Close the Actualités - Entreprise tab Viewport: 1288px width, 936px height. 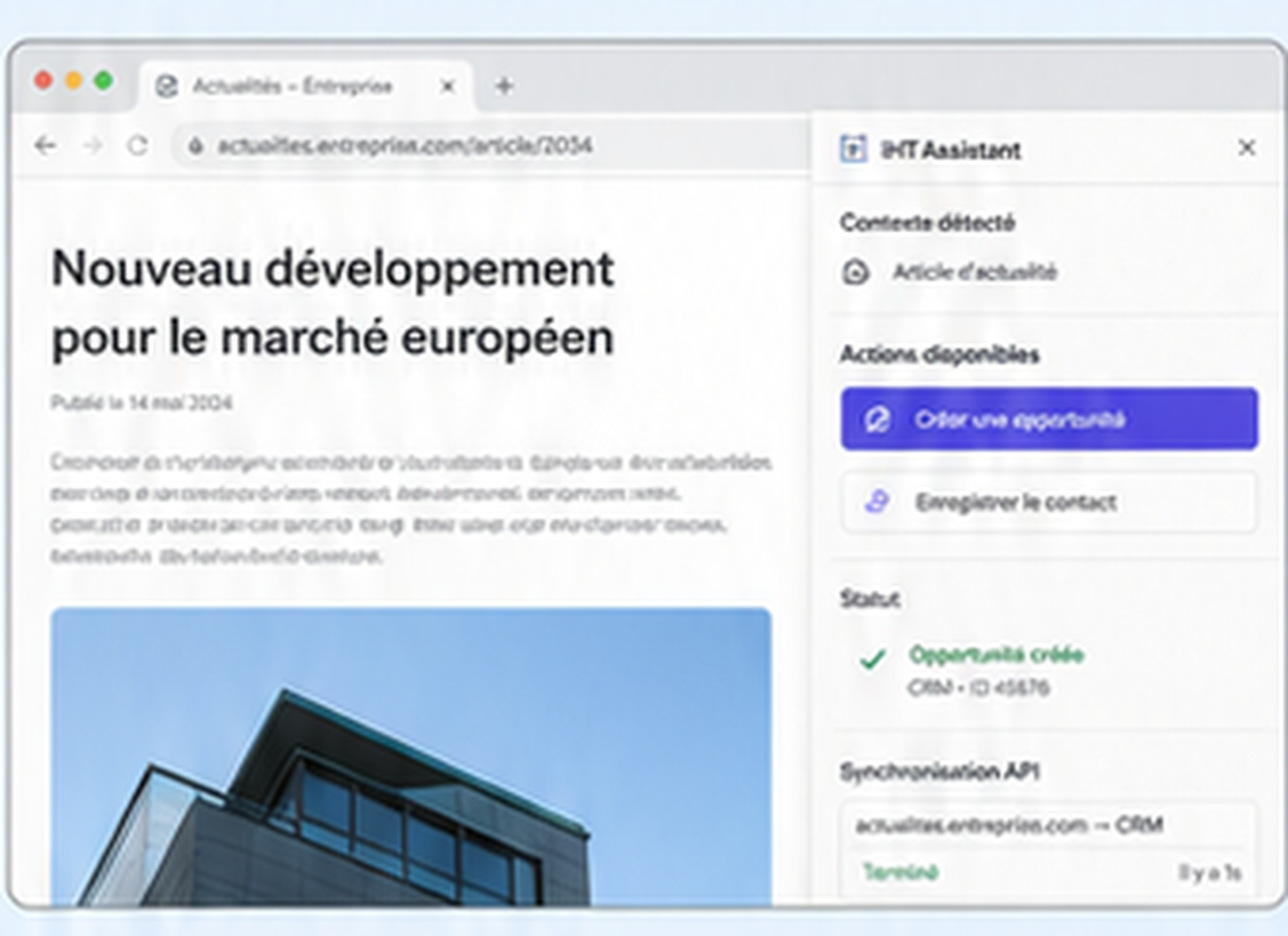tap(448, 86)
